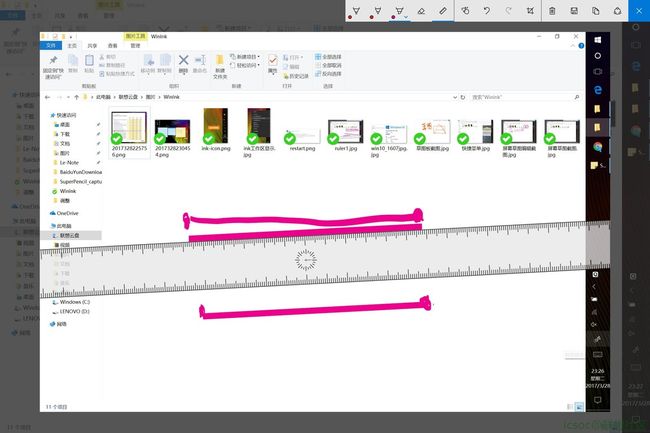Select the crop tool
This screenshot has height=433, width=650.
click(x=530, y=11)
